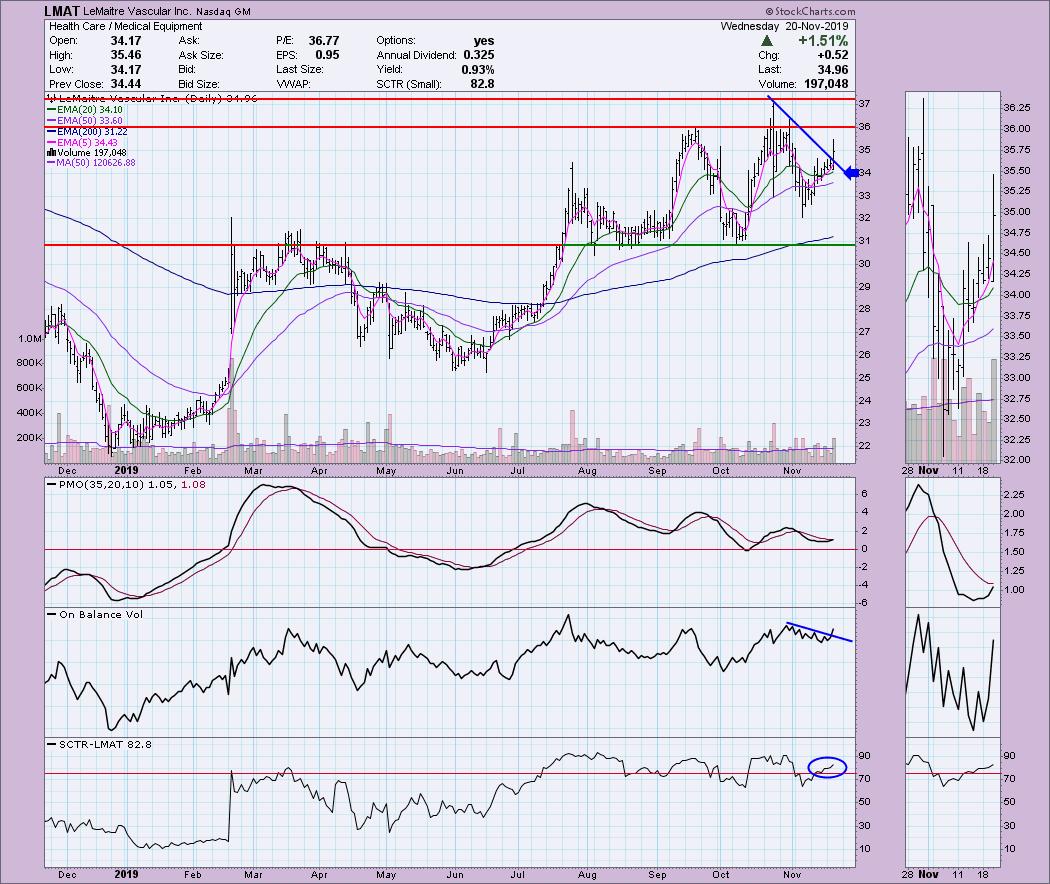The height and width of the screenshot is (884, 1050).
Task: Click the PMO(35,20,10) indicator label
Action: (x=102, y=484)
